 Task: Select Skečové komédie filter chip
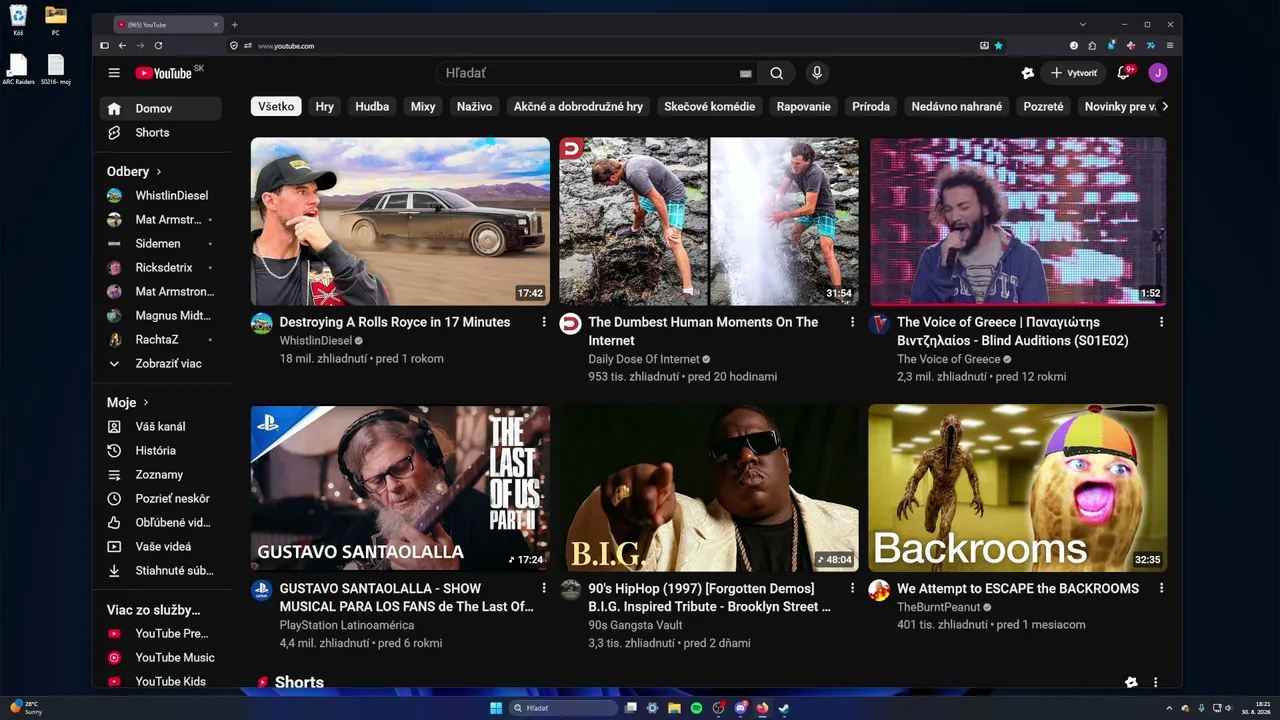coord(710,106)
